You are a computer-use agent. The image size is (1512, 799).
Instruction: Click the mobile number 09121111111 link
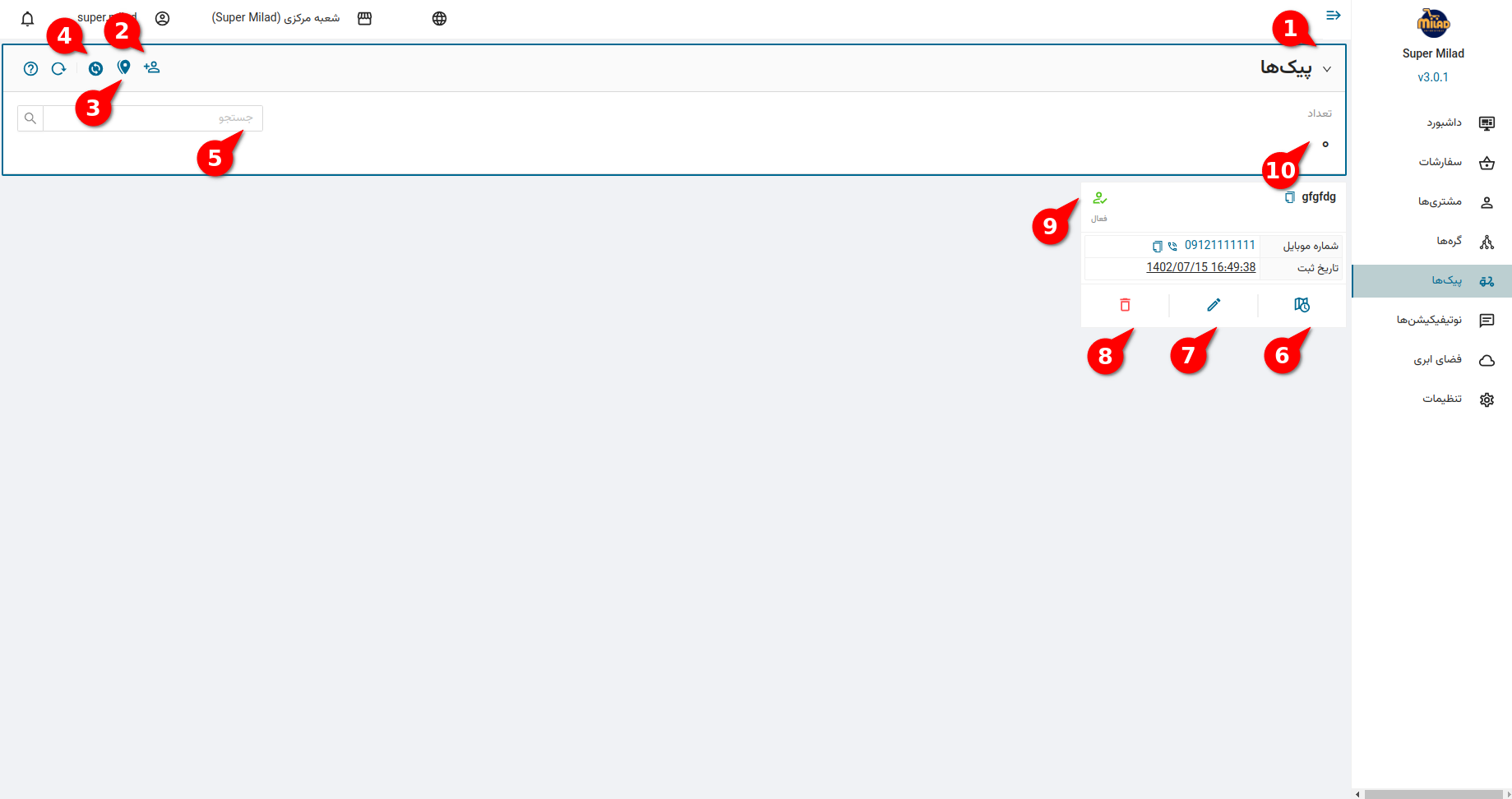pyautogui.click(x=1220, y=245)
